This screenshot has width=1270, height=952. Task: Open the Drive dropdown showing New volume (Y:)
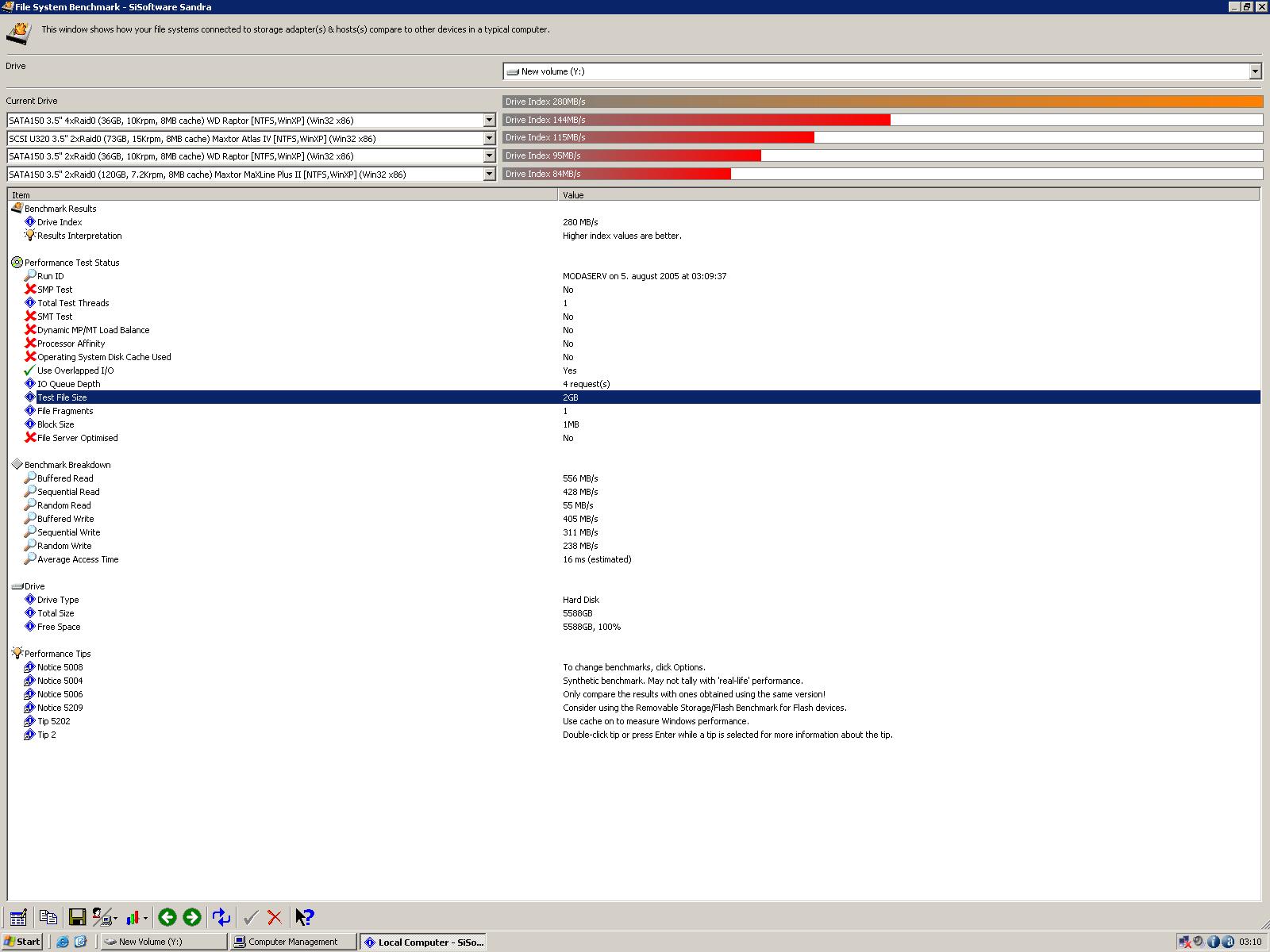tap(1255, 71)
